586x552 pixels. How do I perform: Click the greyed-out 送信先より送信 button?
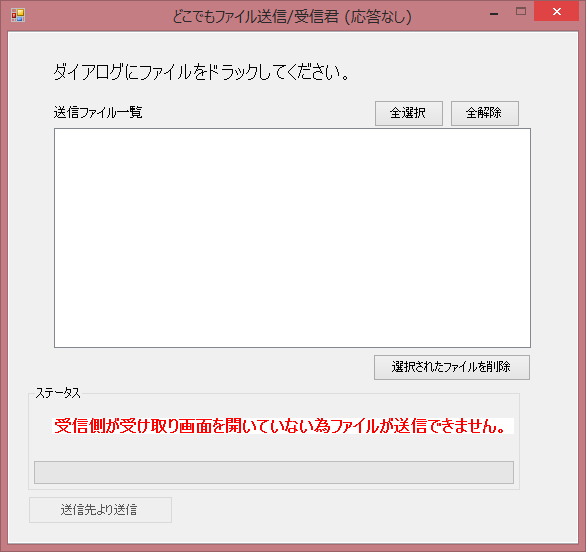pos(101,510)
